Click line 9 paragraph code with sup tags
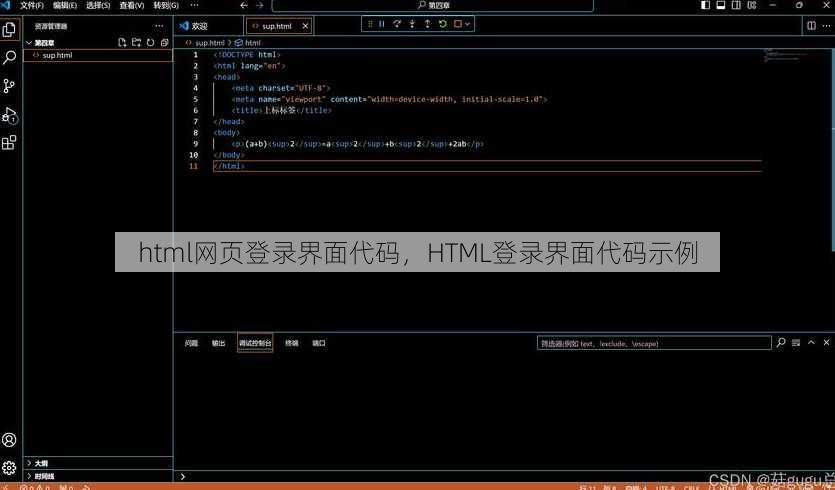 click(358, 144)
